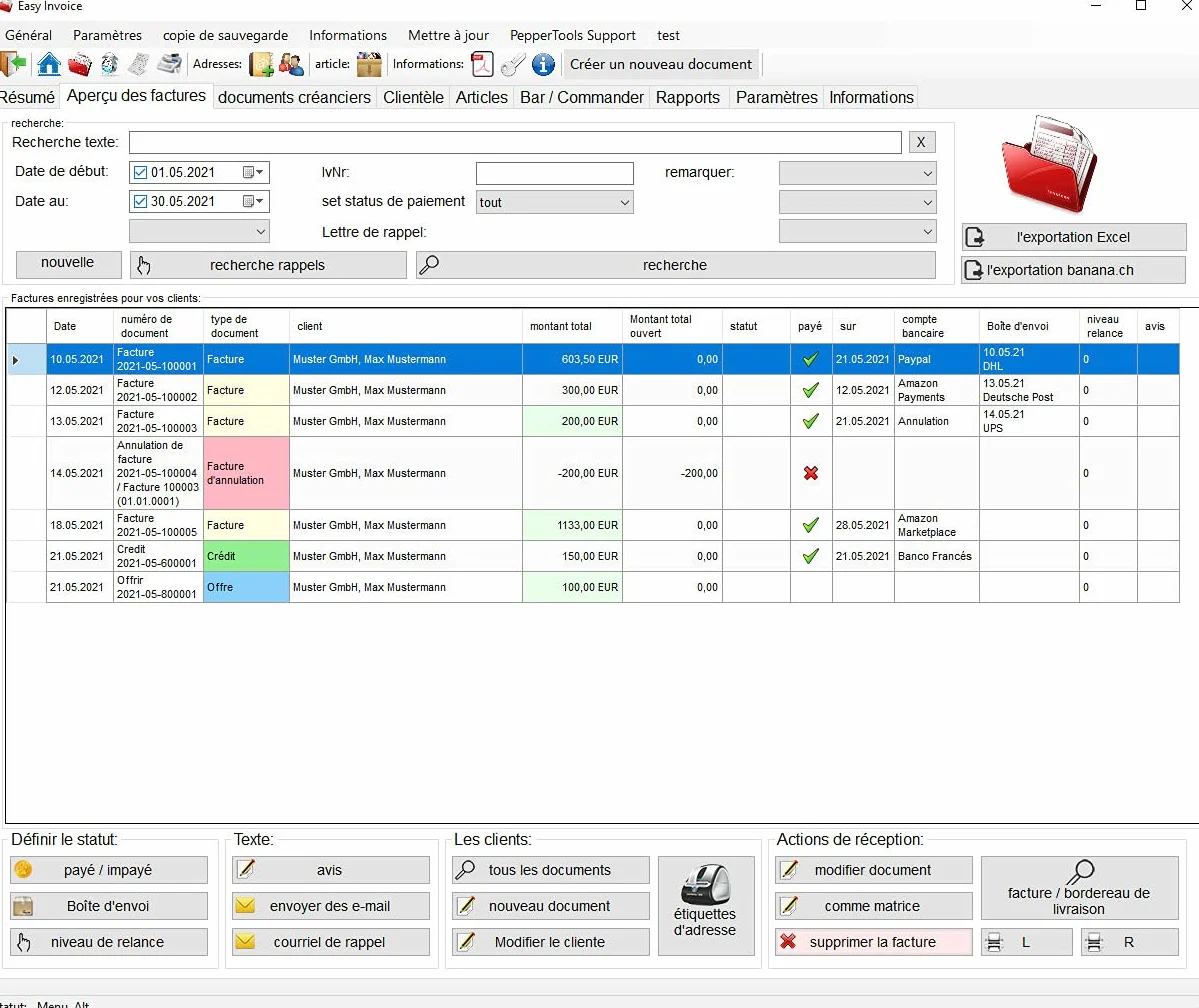Click the large red folder image
Screen dimensions: 1199x1008
[x=1051, y=164]
